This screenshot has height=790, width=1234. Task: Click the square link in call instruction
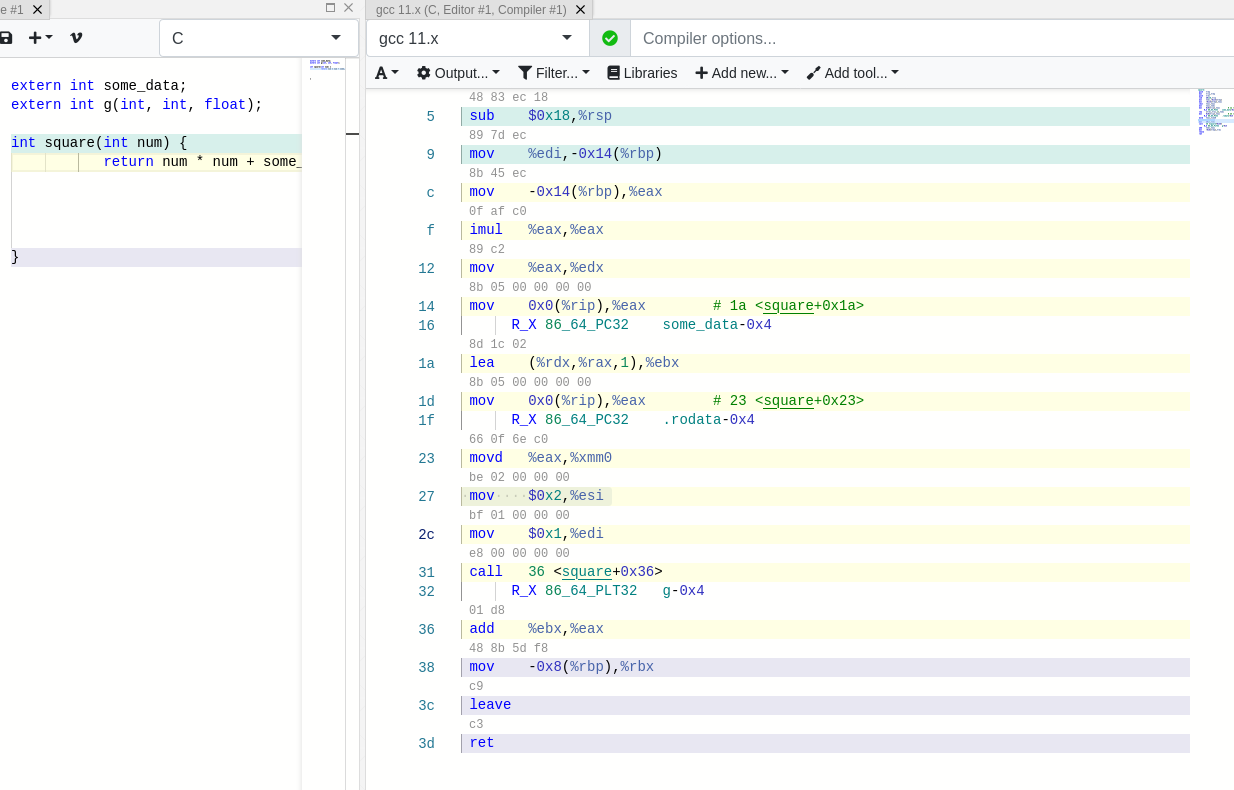pos(586,572)
